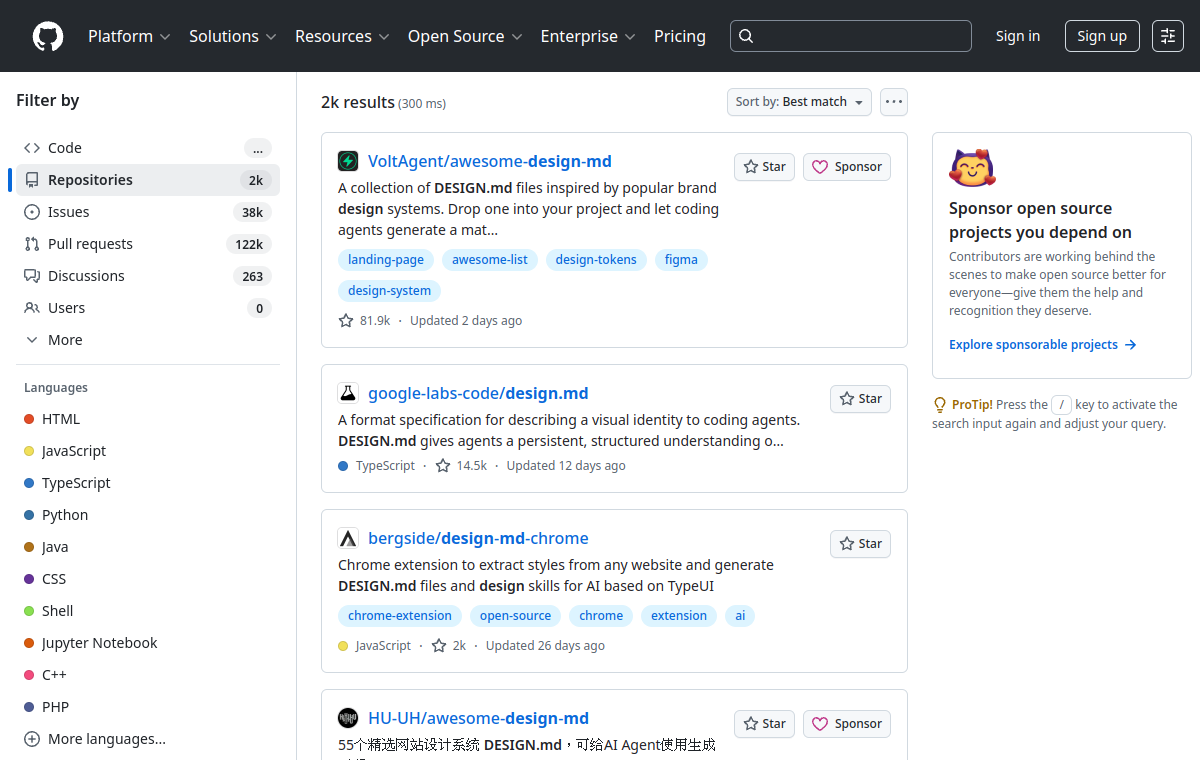Filter by JavaScript language
Image resolution: width=1200 pixels, height=760 pixels.
pyautogui.click(x=148, y=451)
